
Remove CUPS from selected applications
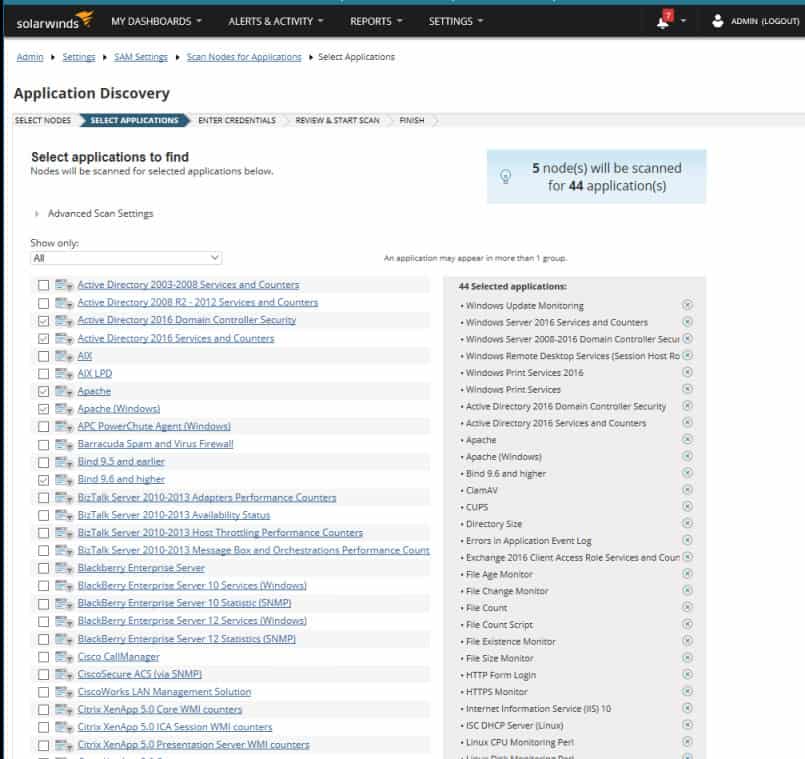click(687, 507)
